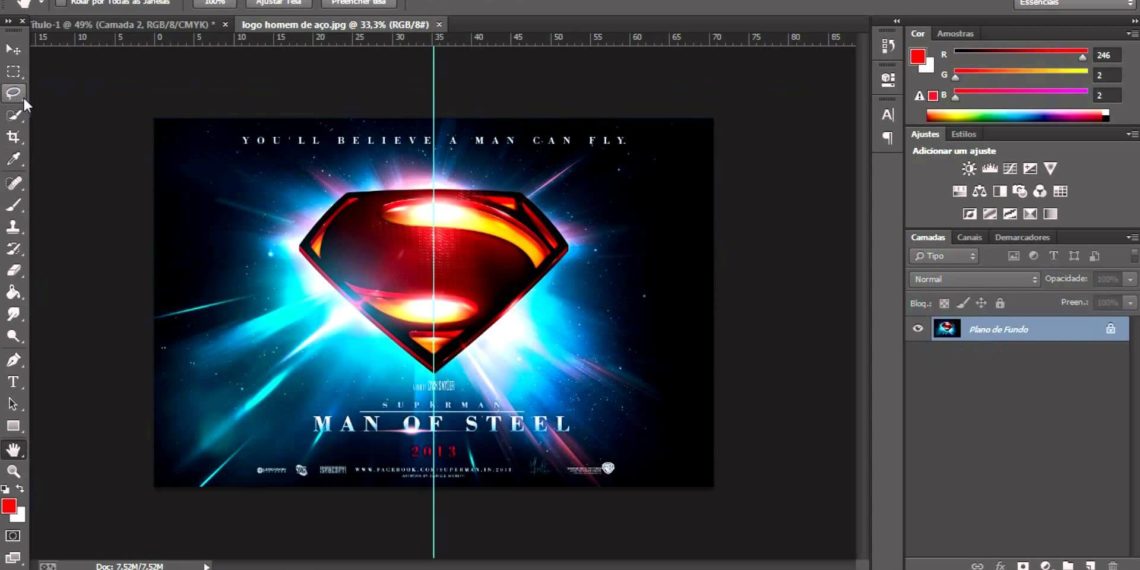
Task: Select the Pen tool
Action: 13,360
